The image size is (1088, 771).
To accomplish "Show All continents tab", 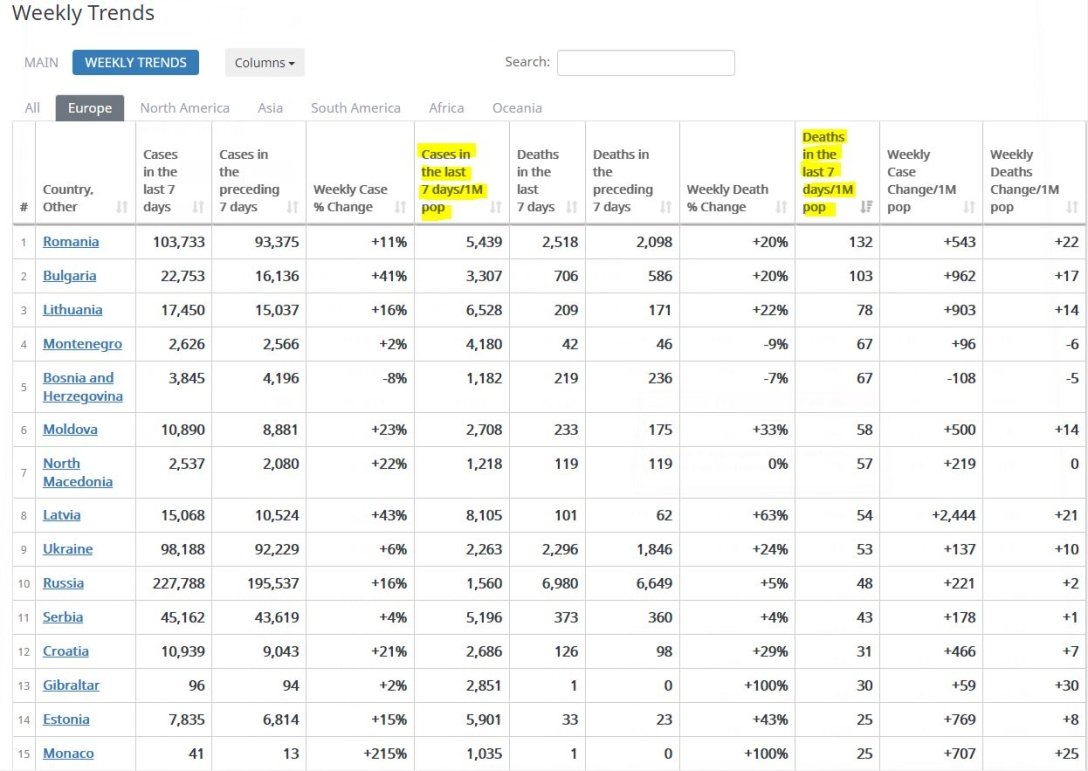I will pos(33,108).
